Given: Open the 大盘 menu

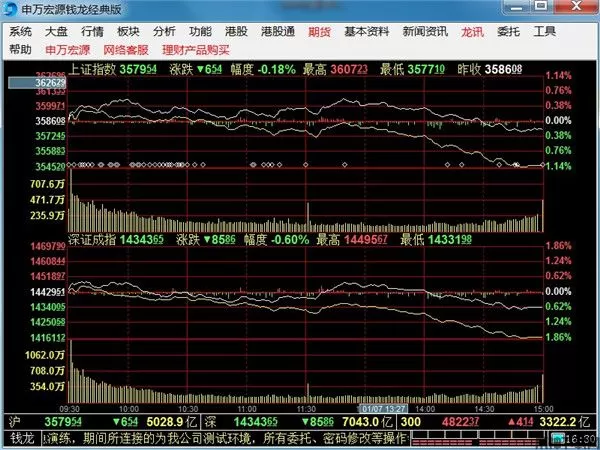Looking at the screenshot, I should click(x=56, y=32).
